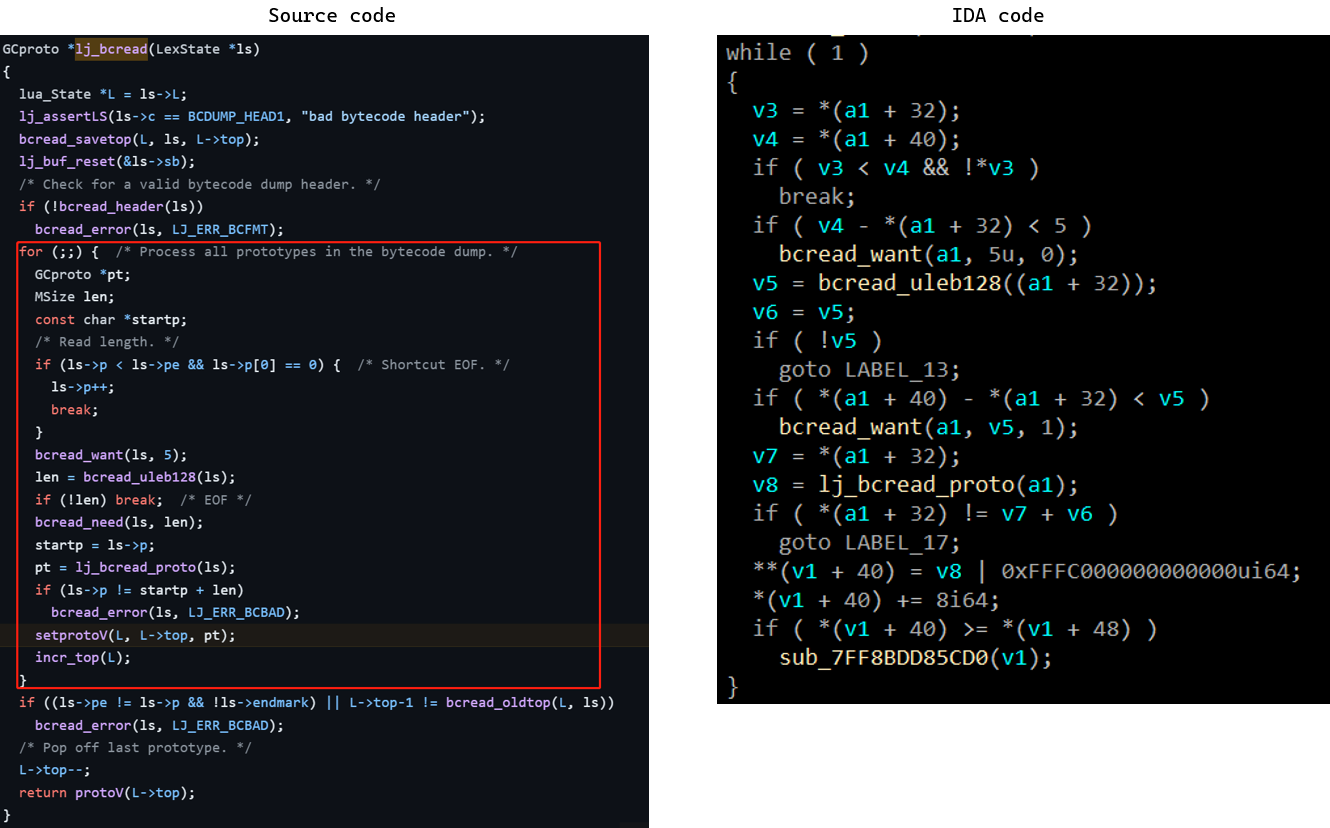Click the 'if ( *(a1 + 40) - *(a1 + 32) < v5 )' line
Viewport: 1330px width, 828px height.
point(981,398)
